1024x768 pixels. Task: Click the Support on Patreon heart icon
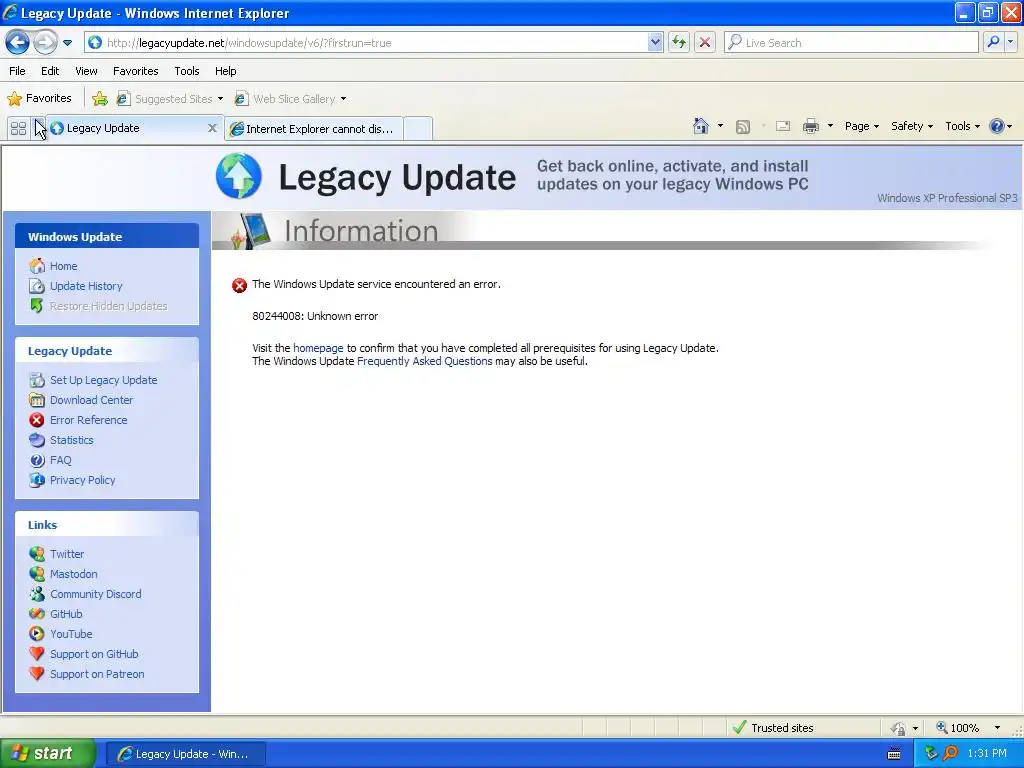pyautogui.click(x=37, y=674)
